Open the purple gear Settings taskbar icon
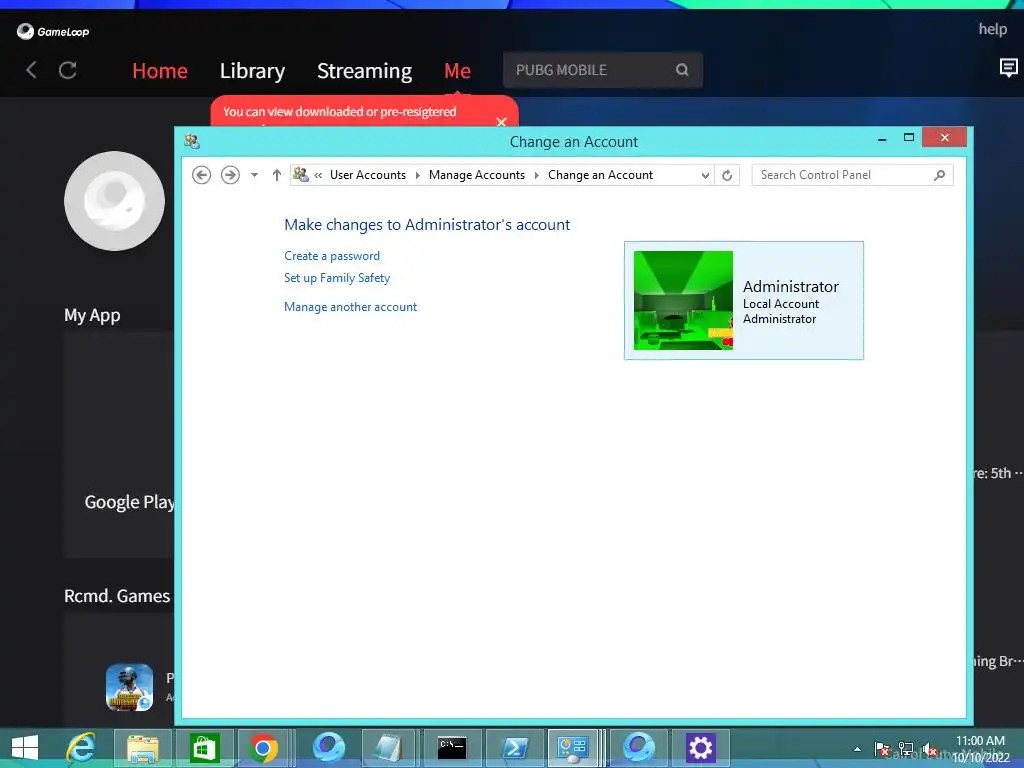The height and width of the screenshot is (768, 1024). click(700, 748)
